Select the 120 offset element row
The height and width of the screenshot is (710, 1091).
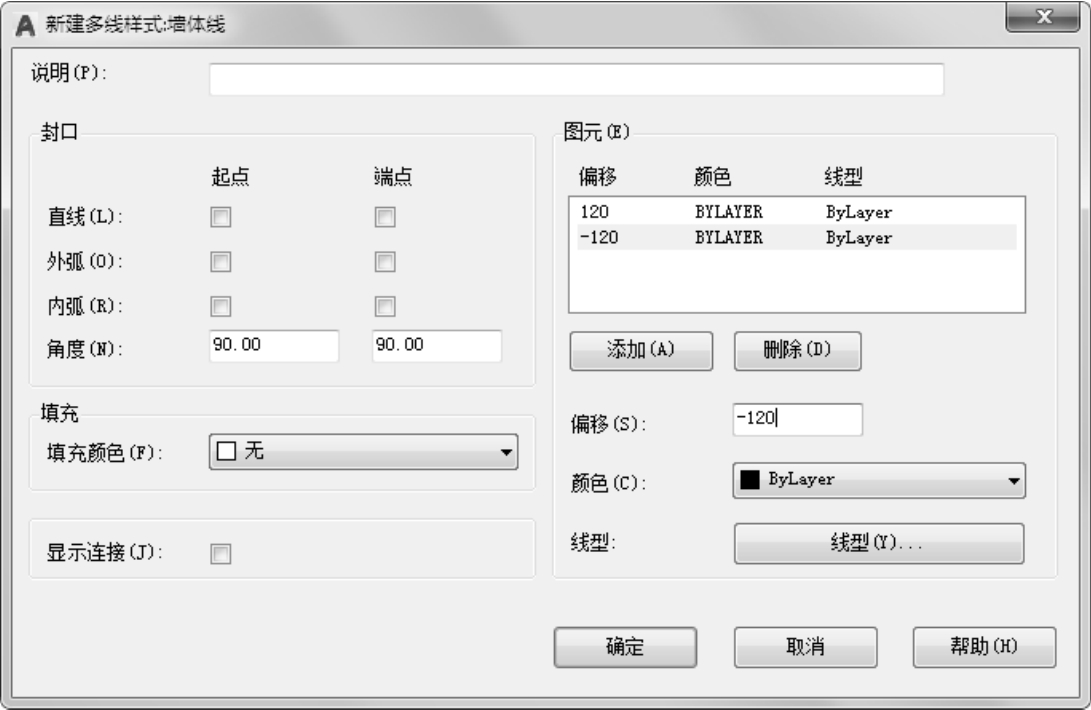(797, 212)
